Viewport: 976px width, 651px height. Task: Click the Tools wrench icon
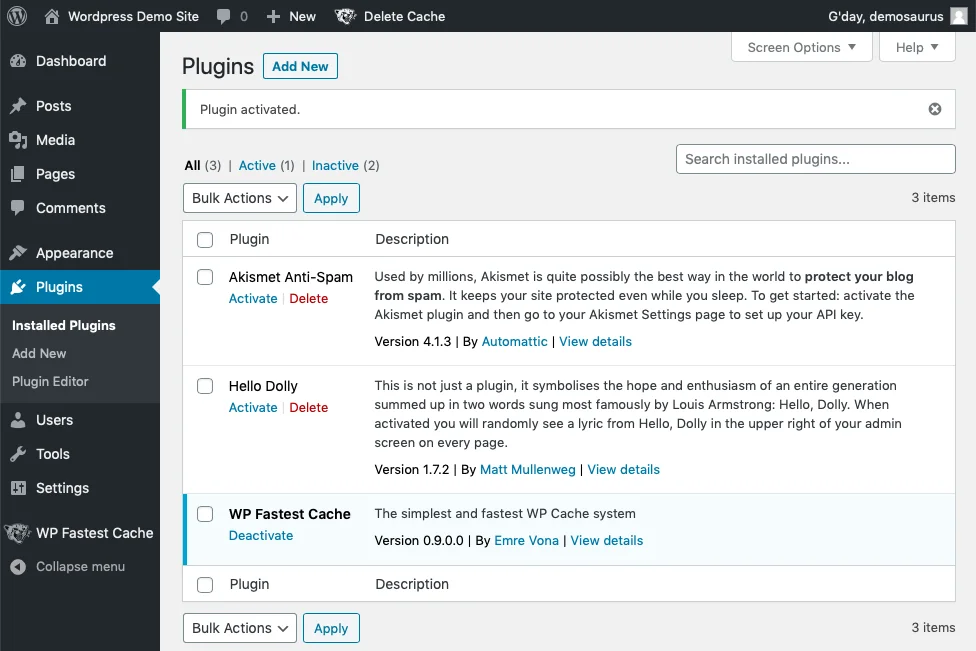coord(18,454)
